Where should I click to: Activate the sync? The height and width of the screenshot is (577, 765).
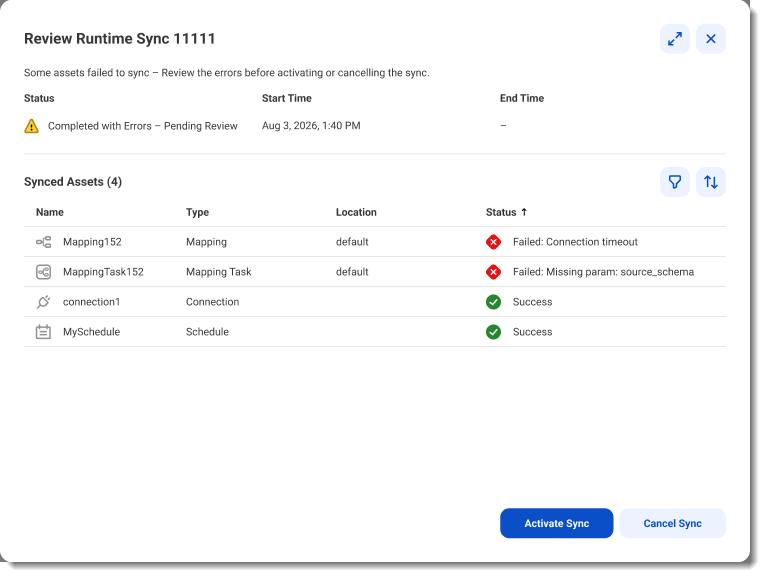[556, 523]
